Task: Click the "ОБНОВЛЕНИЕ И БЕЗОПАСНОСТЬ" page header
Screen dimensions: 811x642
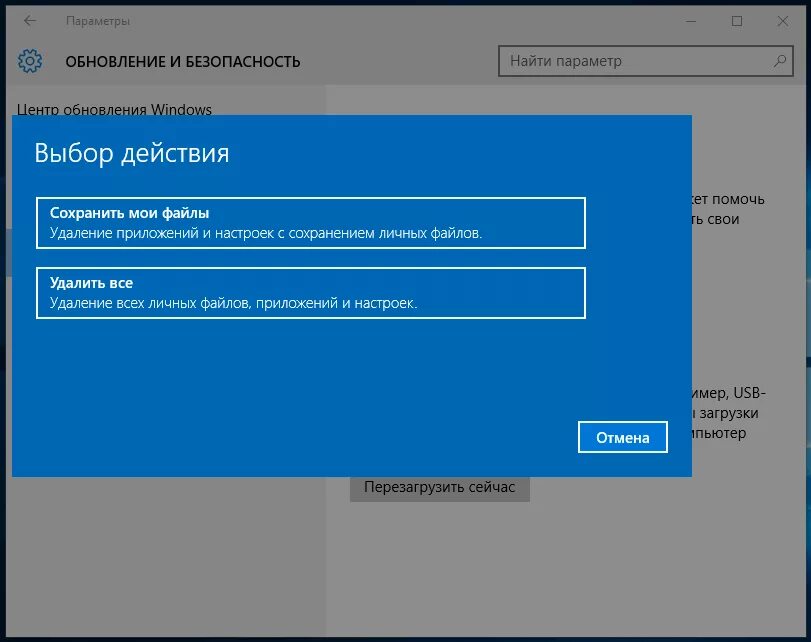Action: click(183, 60)
